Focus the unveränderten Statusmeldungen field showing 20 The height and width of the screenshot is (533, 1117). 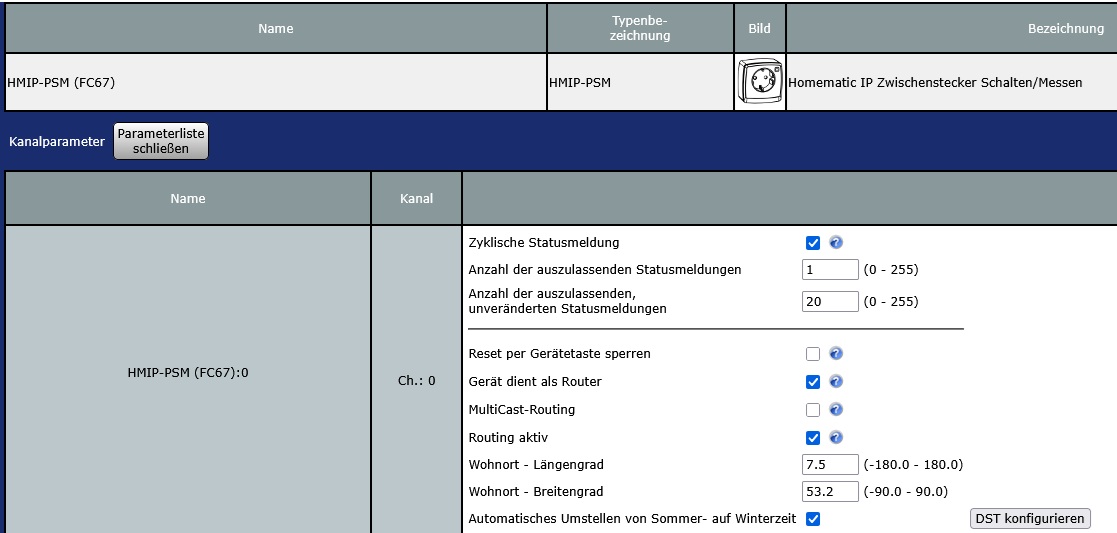pos(830,302)
